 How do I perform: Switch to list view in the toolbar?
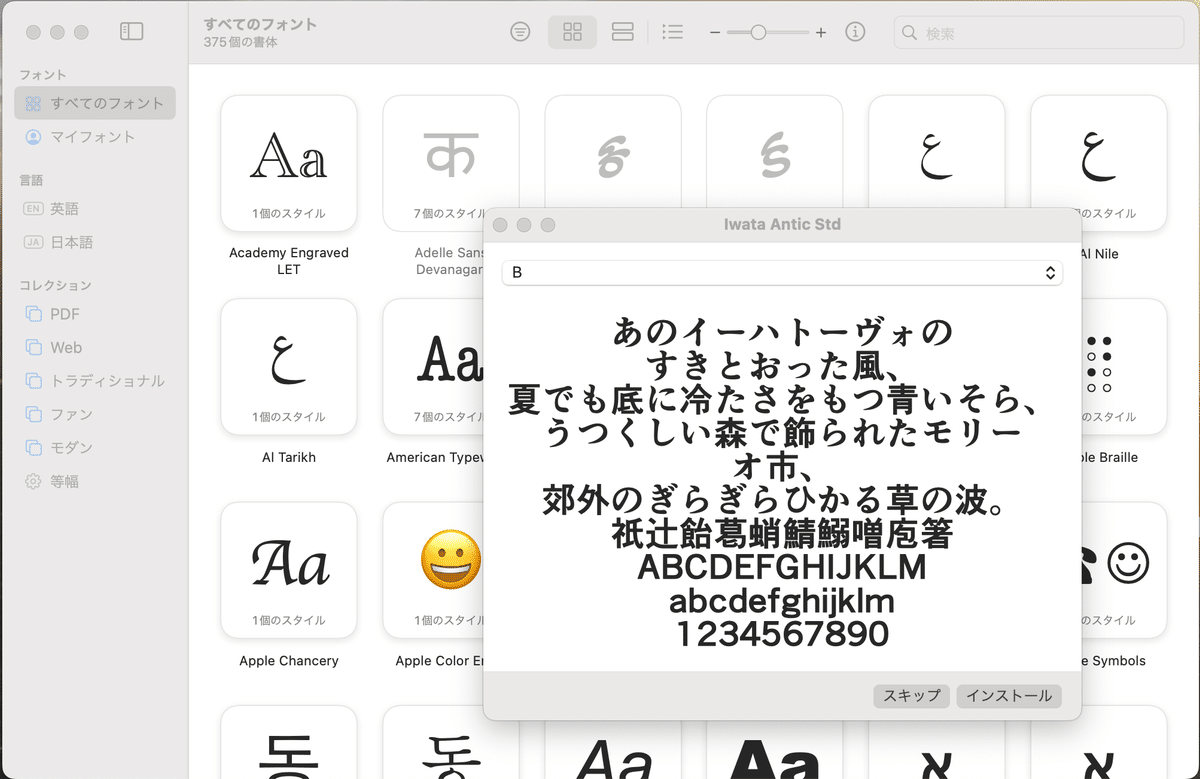pos(672,31)
